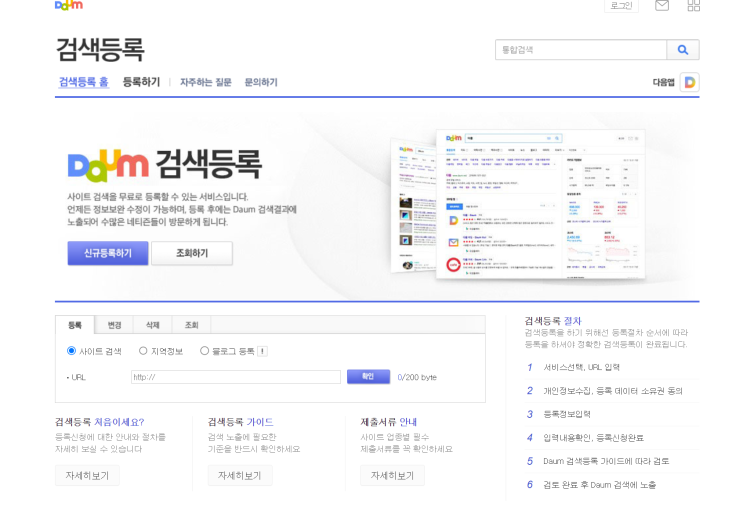Viewport: 743px width, 507px height.
Task: Select the 사이트 검색 radio button
Action: click(x=72, y=351)
